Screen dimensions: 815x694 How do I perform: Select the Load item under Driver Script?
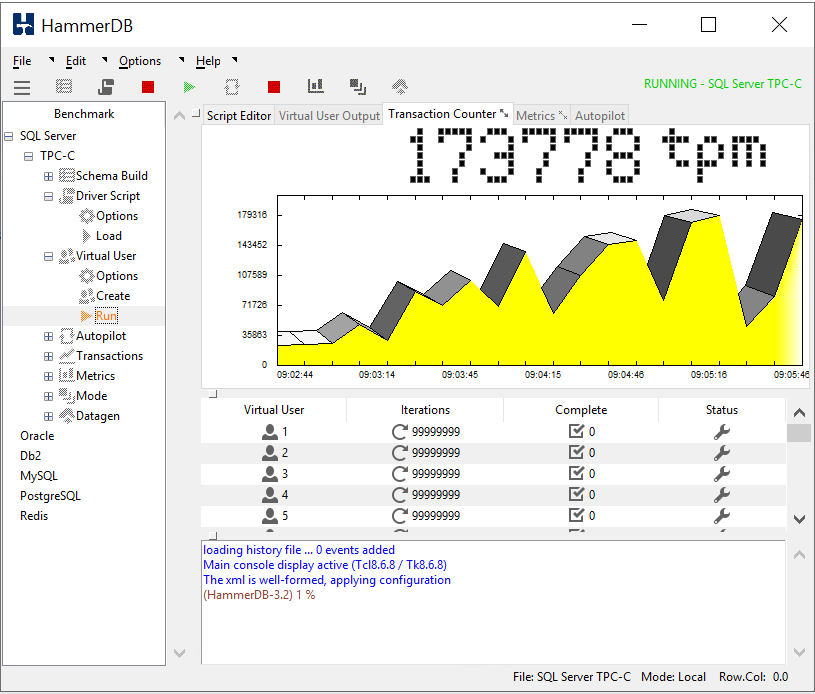109,236
